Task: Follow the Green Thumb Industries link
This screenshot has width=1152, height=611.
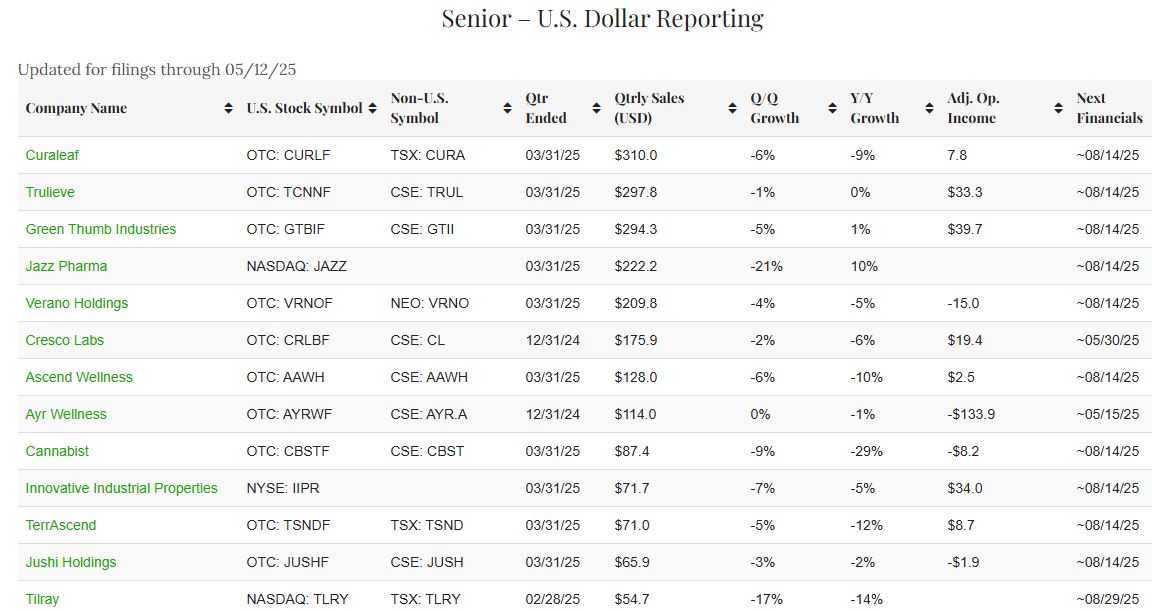Action: pos(100,229)
